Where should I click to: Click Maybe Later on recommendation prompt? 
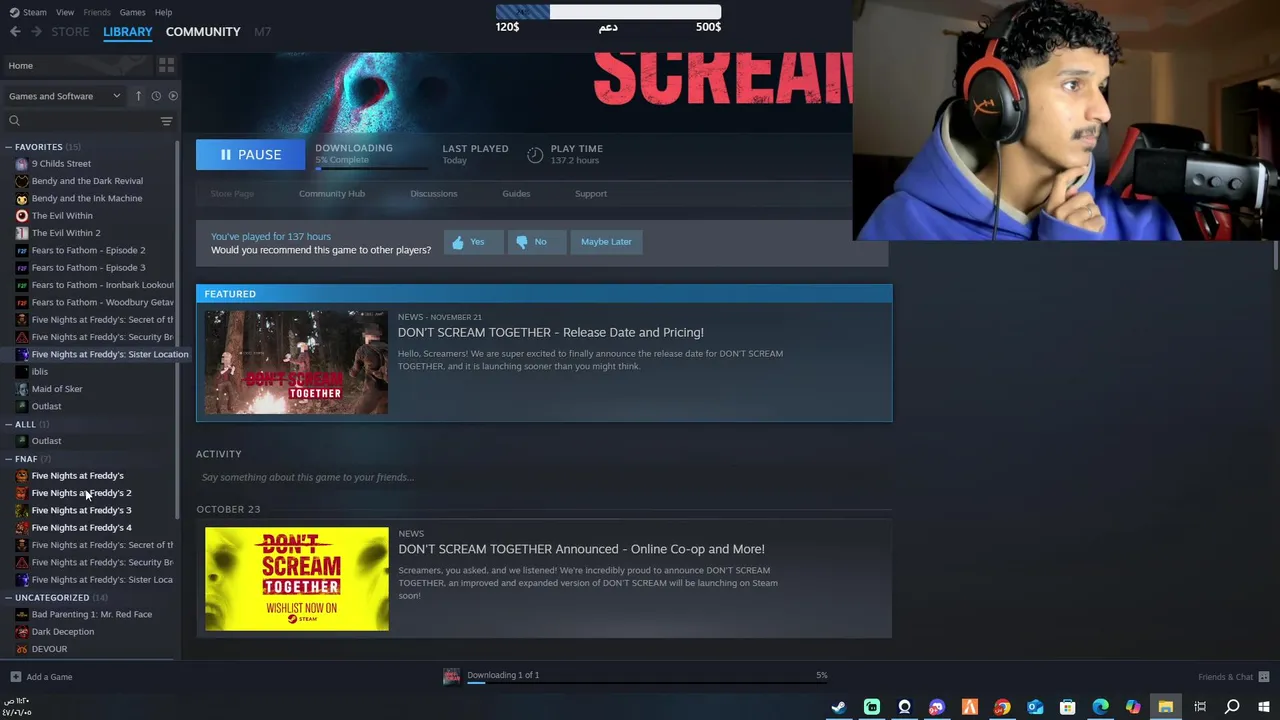tap(606, 242)
